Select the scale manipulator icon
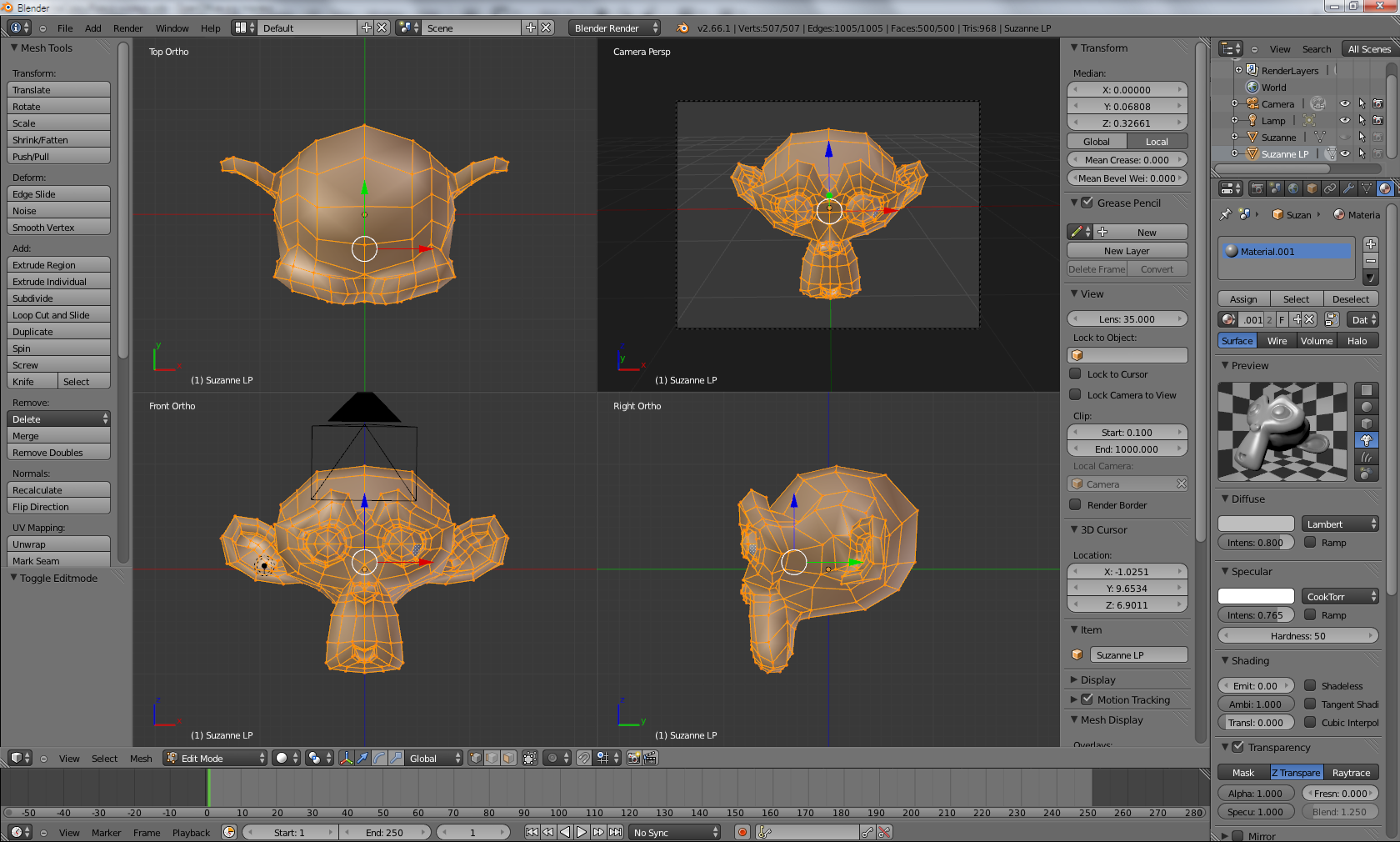The image size is (1400, 842). tap(396, 758)
